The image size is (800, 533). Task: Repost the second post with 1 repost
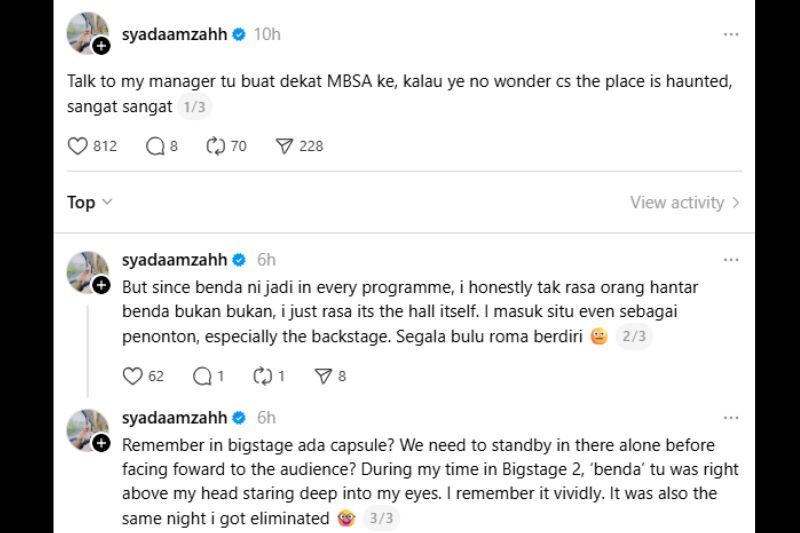pos(263,376)
